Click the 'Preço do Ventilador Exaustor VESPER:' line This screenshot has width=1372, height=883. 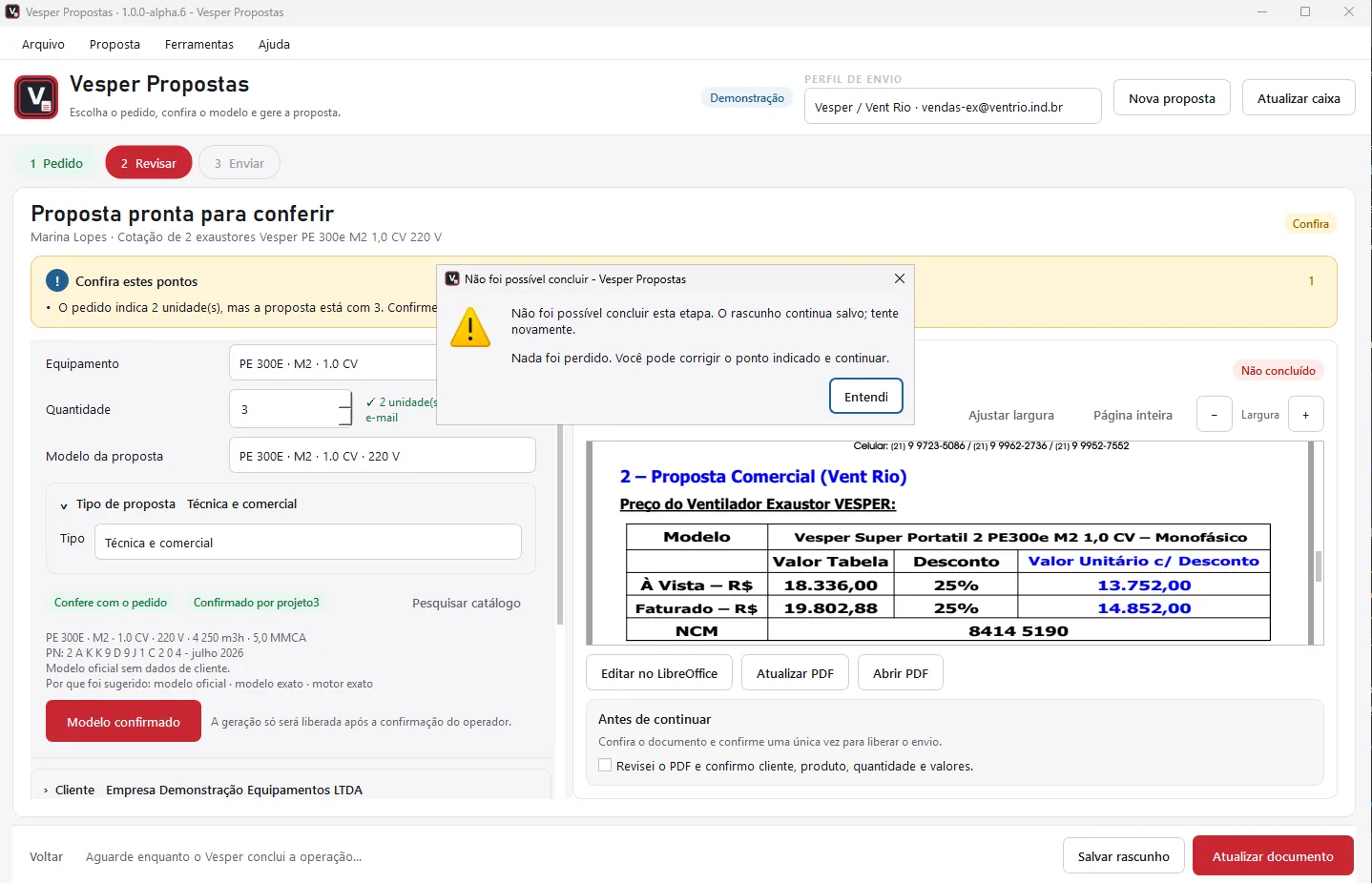758,503
